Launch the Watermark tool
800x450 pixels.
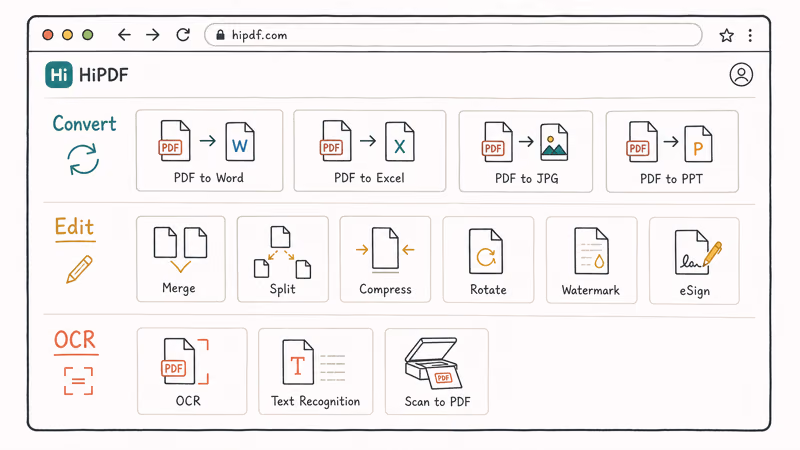click(x=591, y=260)
